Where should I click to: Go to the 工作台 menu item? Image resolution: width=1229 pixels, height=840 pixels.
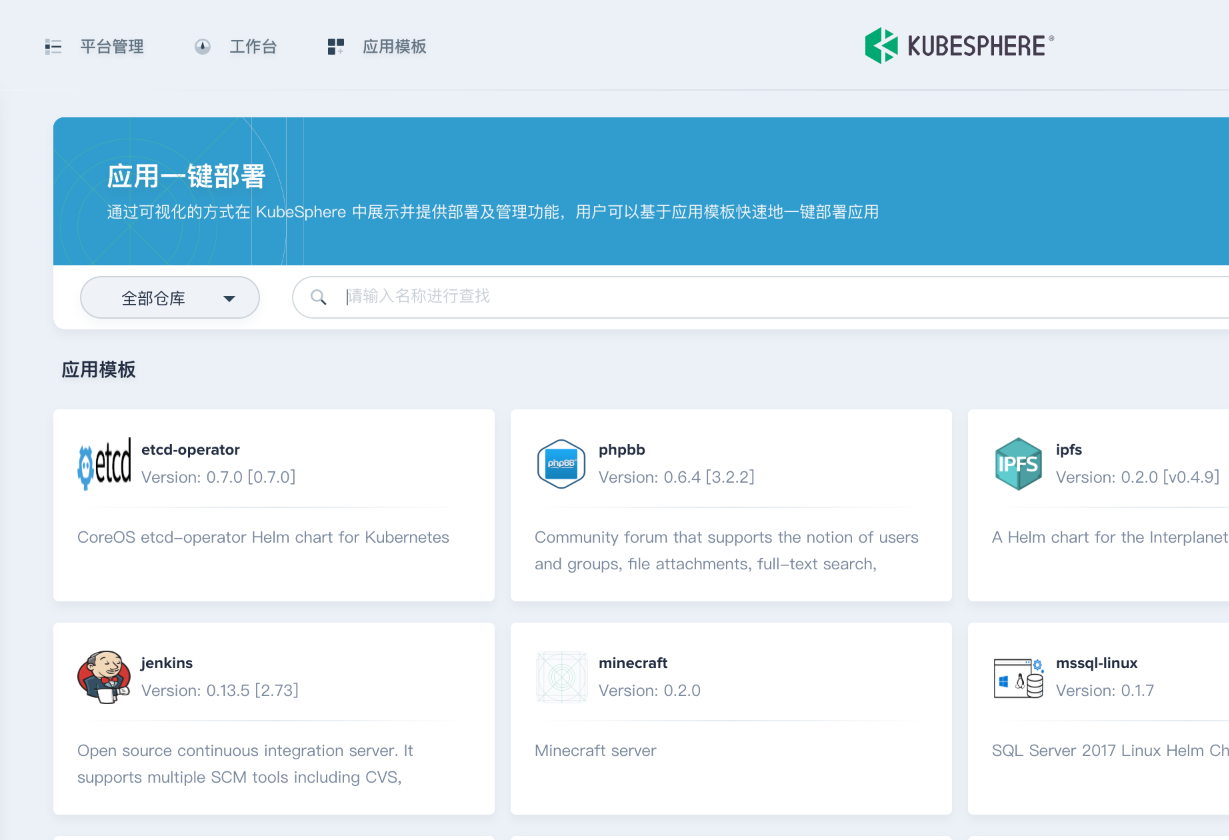coord(253,47)
